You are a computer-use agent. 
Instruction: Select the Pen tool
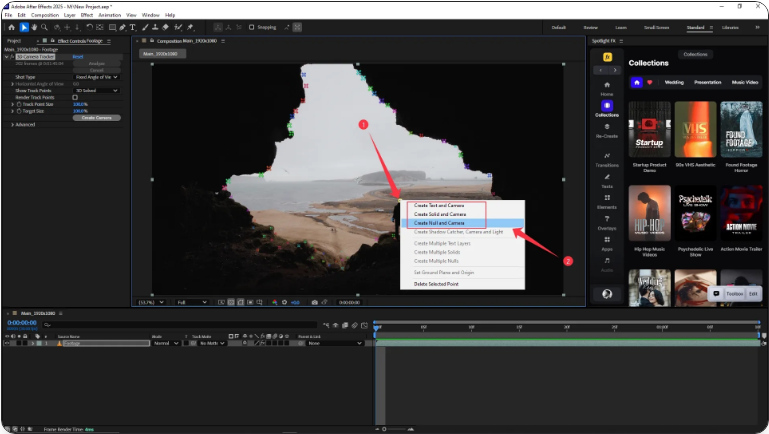click(x=120, y=27)
